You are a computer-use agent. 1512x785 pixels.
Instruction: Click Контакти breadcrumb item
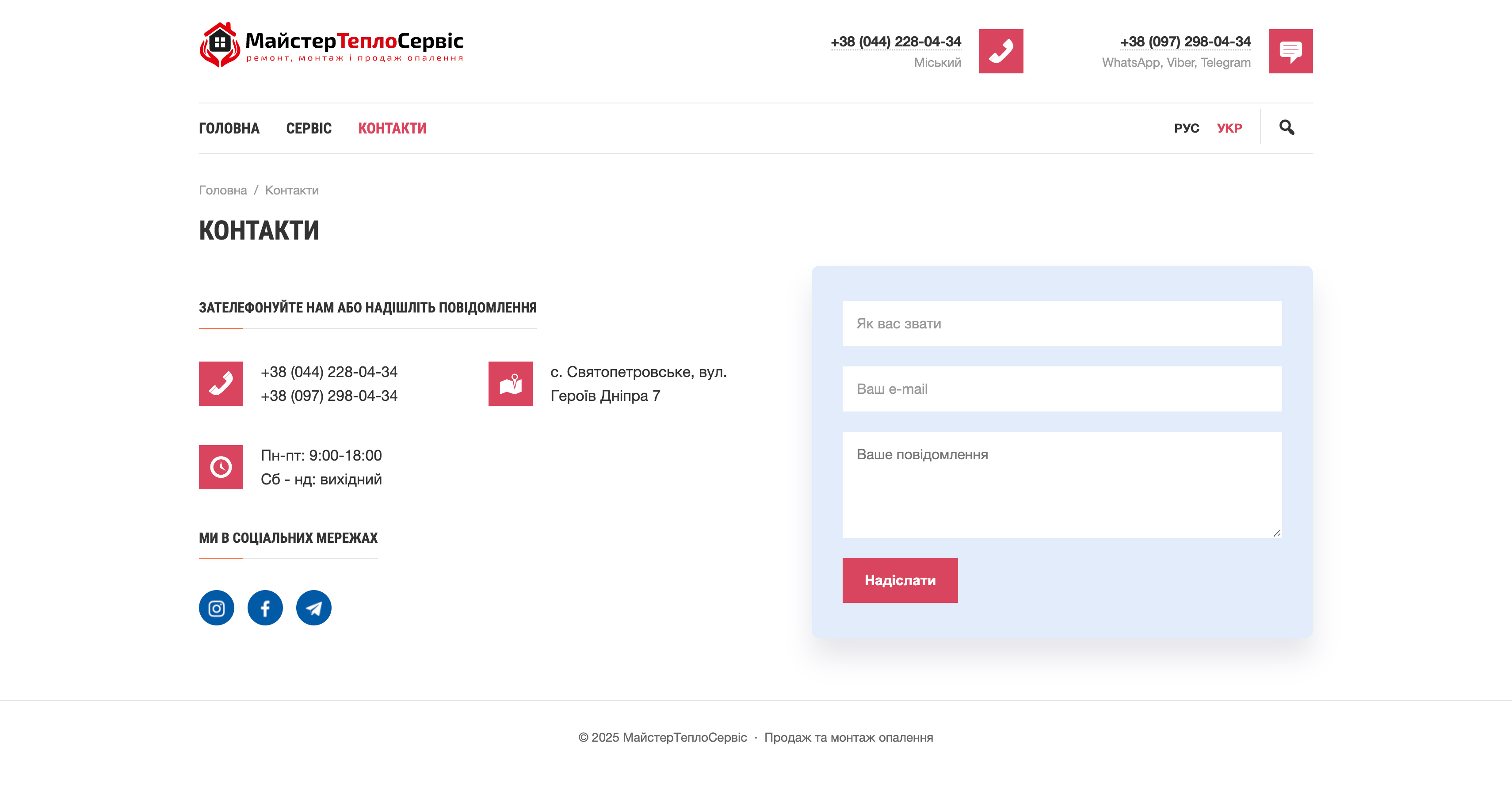point(292,190)
